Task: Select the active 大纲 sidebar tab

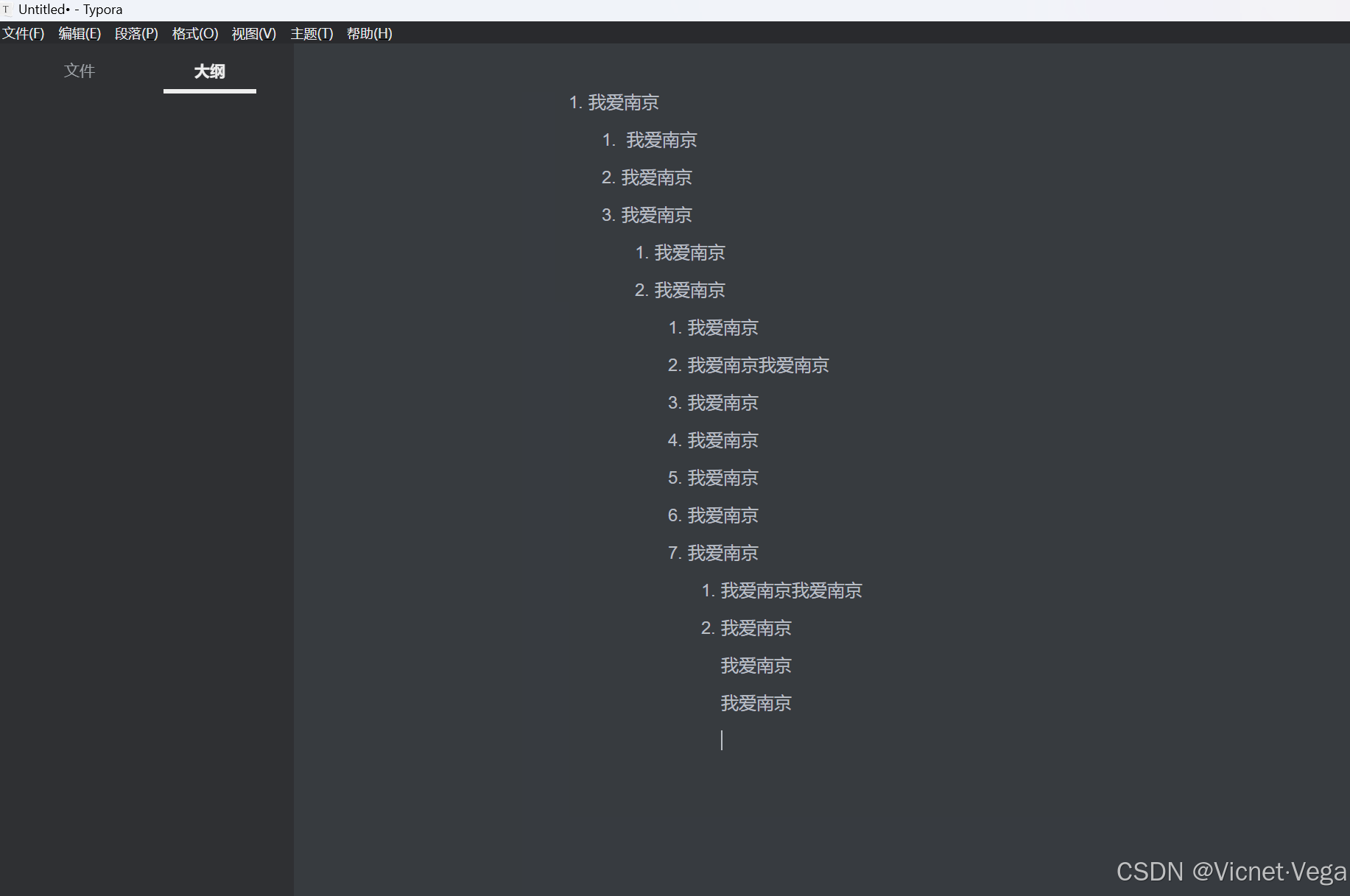Action: pyautogui.click(x=209, y=72)
